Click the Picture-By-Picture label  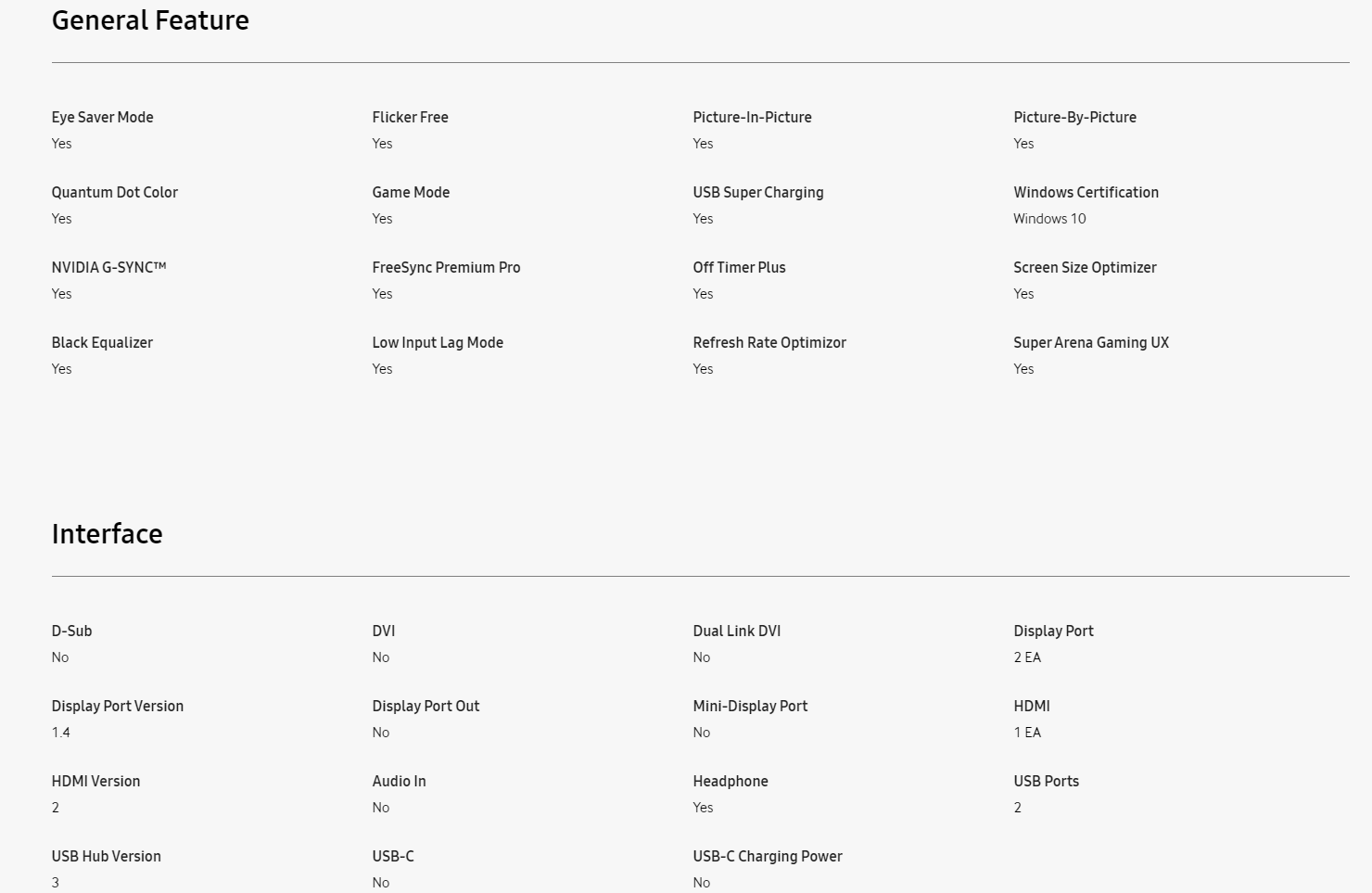1075,117
